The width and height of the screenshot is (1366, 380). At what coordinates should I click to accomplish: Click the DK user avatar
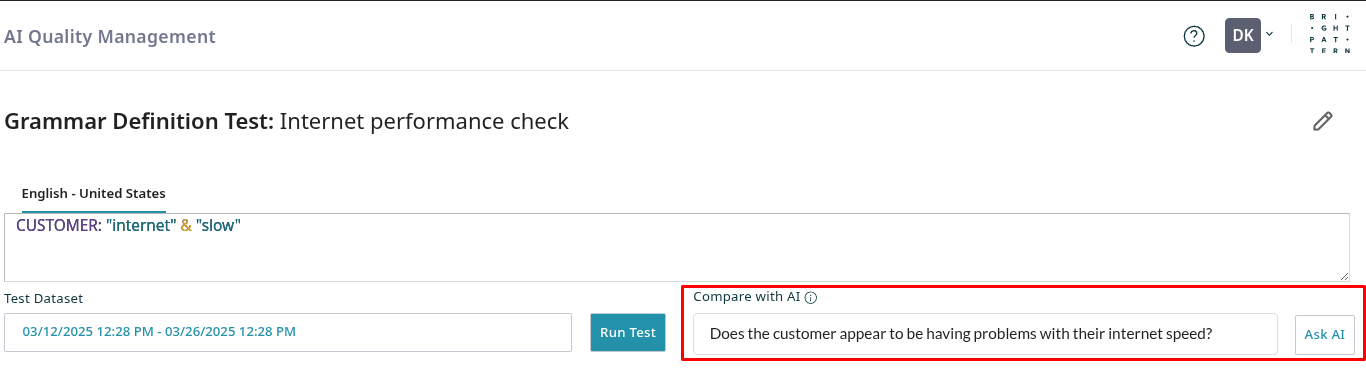coord(1243,35)
